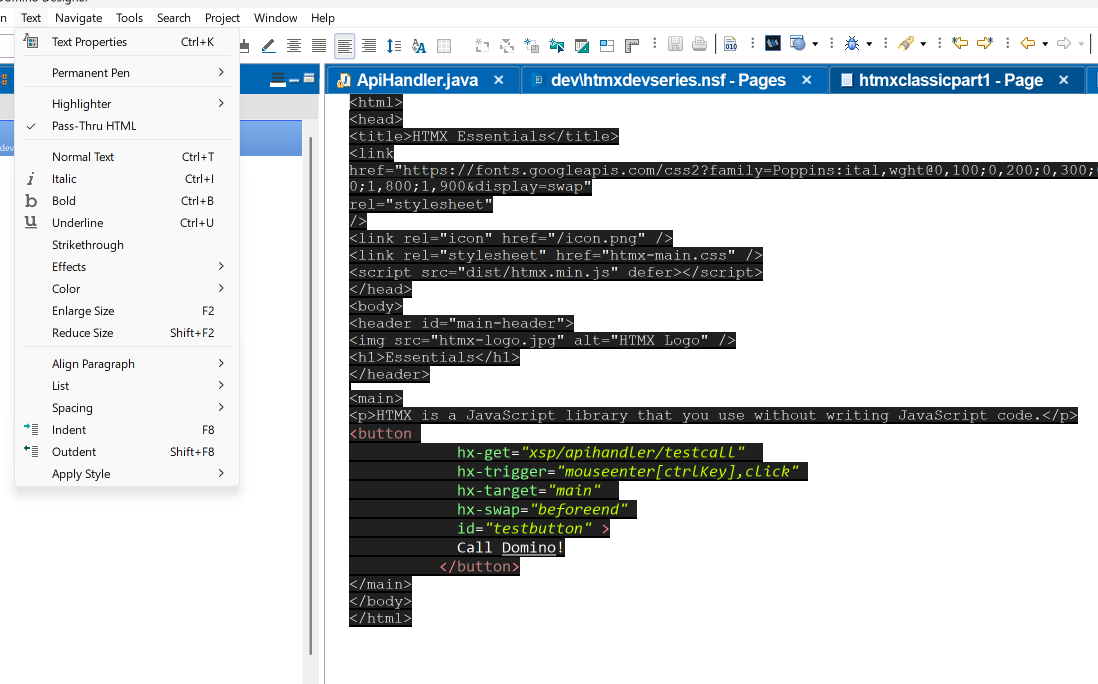Open the dropdown arrow beside the debug icon
Viewport: 1098px width, 684px height.
click(x=869, y=44)
